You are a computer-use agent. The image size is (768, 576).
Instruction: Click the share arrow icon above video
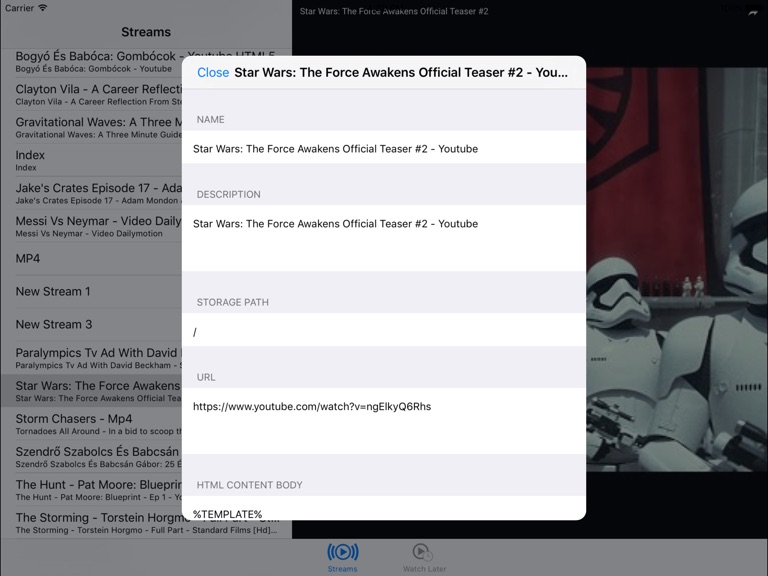pos(753,12)
